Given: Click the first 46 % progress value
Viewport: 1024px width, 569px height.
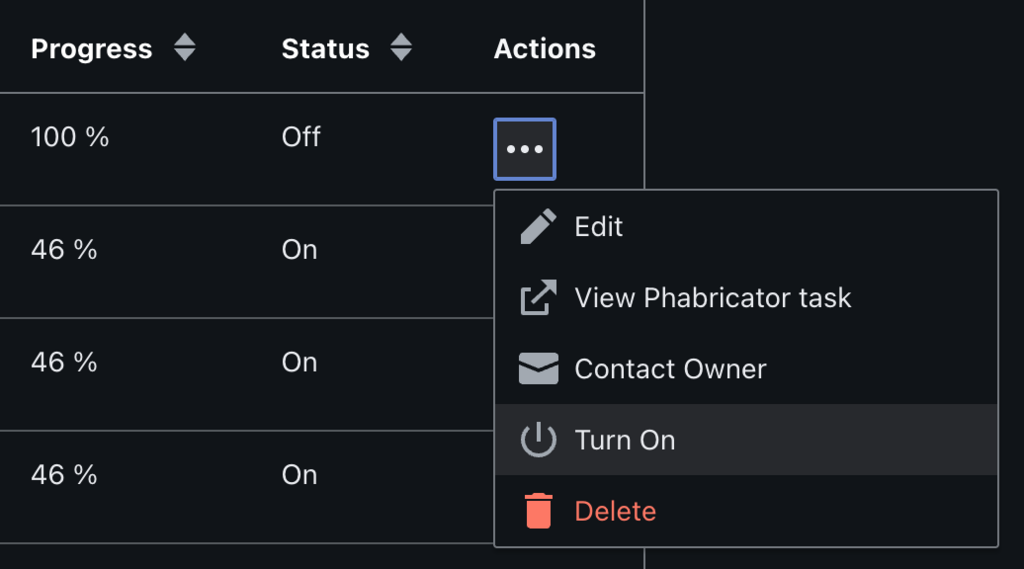Looking at the screenshot, I should coord(64,250).
